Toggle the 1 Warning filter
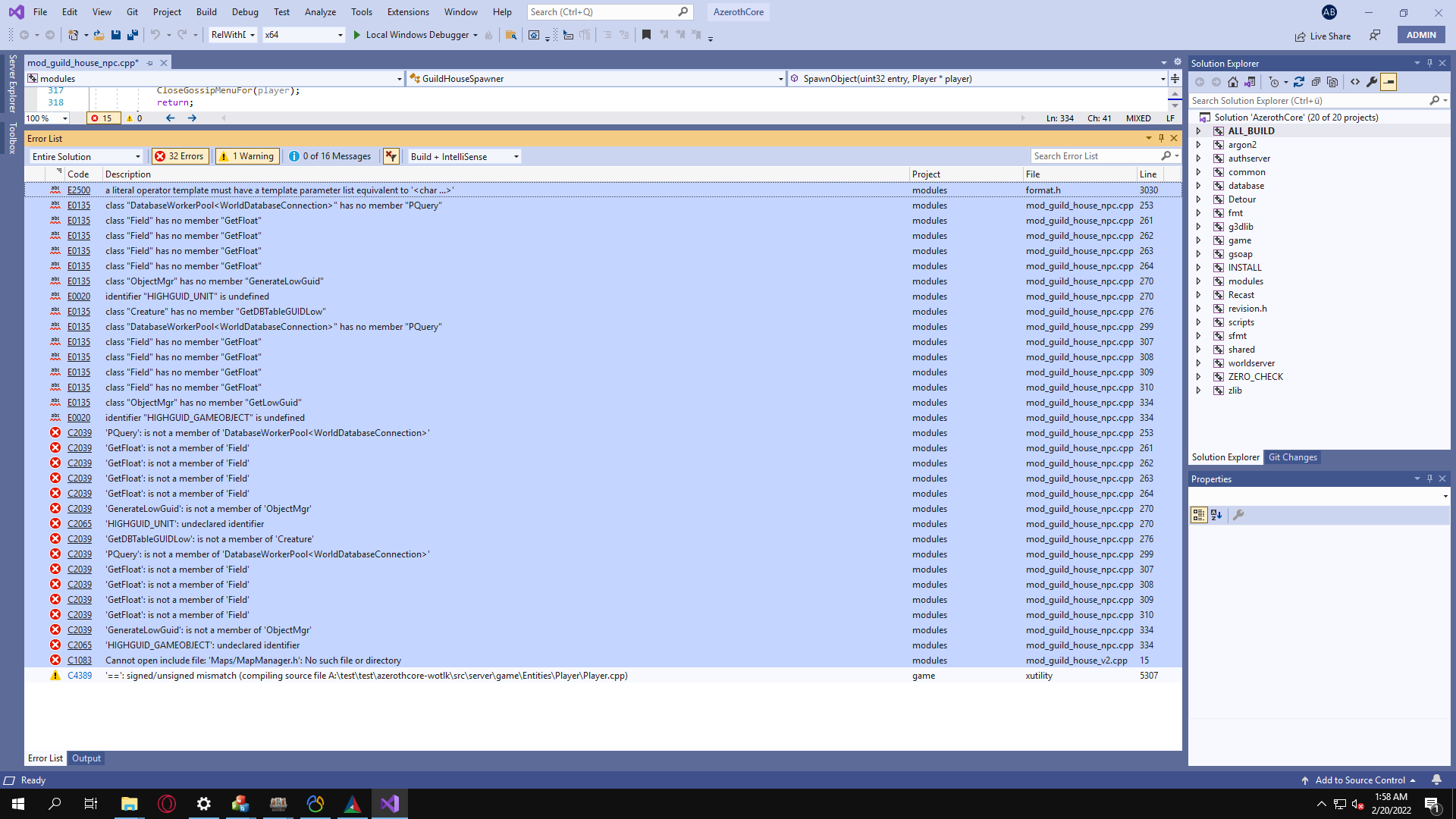 247,156
